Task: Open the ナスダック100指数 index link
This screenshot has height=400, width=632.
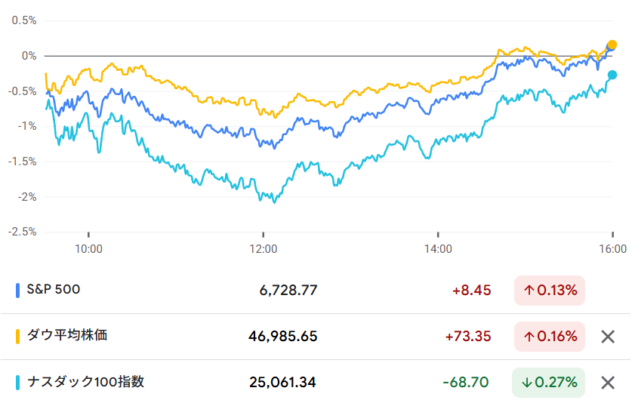Action: pyautogui.click(x=85, y=382)
